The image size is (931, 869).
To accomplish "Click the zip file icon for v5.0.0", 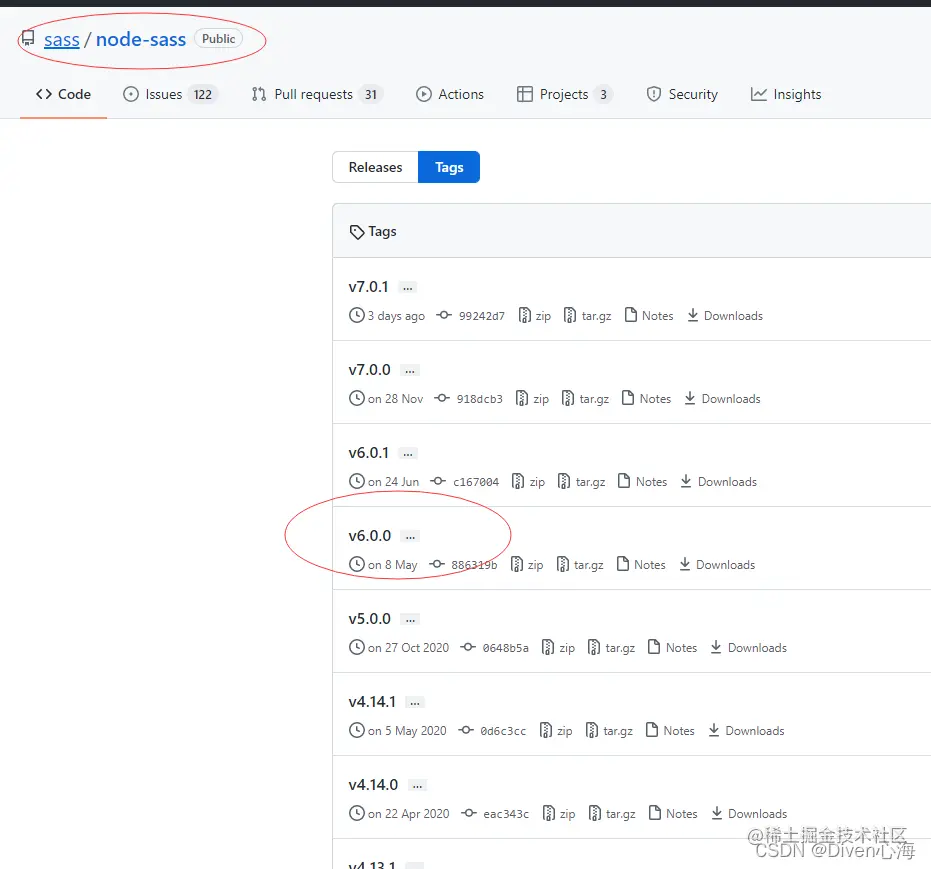I will pos(548,647).
